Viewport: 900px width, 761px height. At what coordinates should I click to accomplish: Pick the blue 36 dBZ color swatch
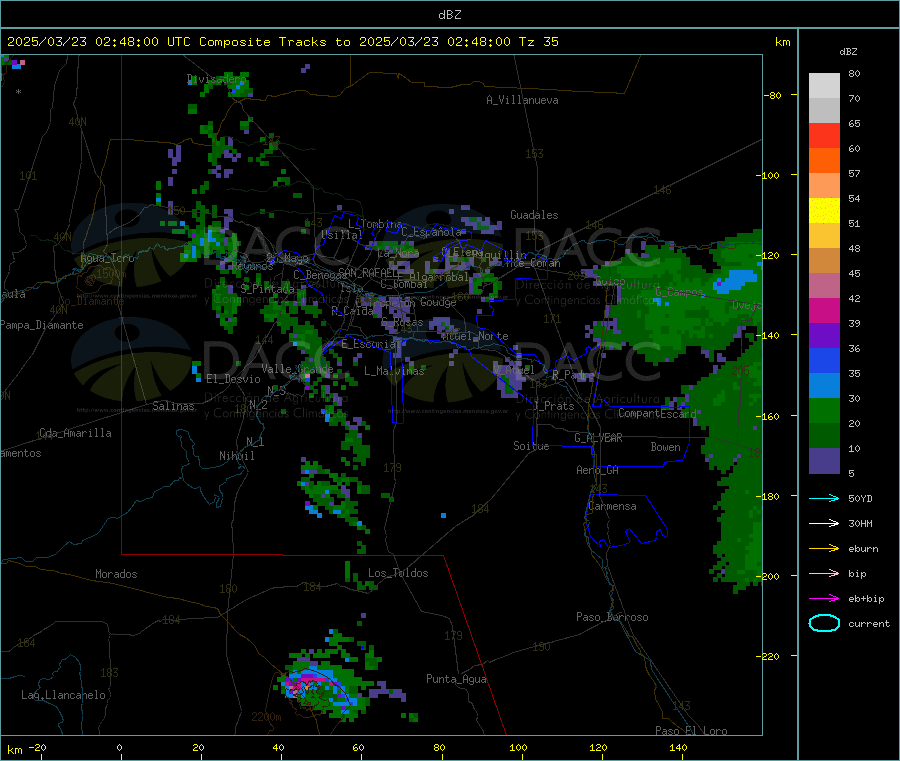click(x=824, y=360)
